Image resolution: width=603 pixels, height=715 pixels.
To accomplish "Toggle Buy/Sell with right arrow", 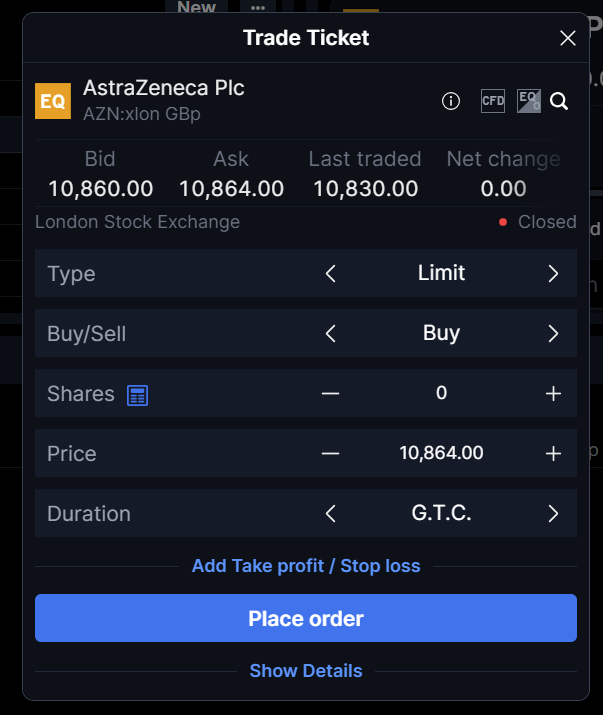I will tap(553, 334).
